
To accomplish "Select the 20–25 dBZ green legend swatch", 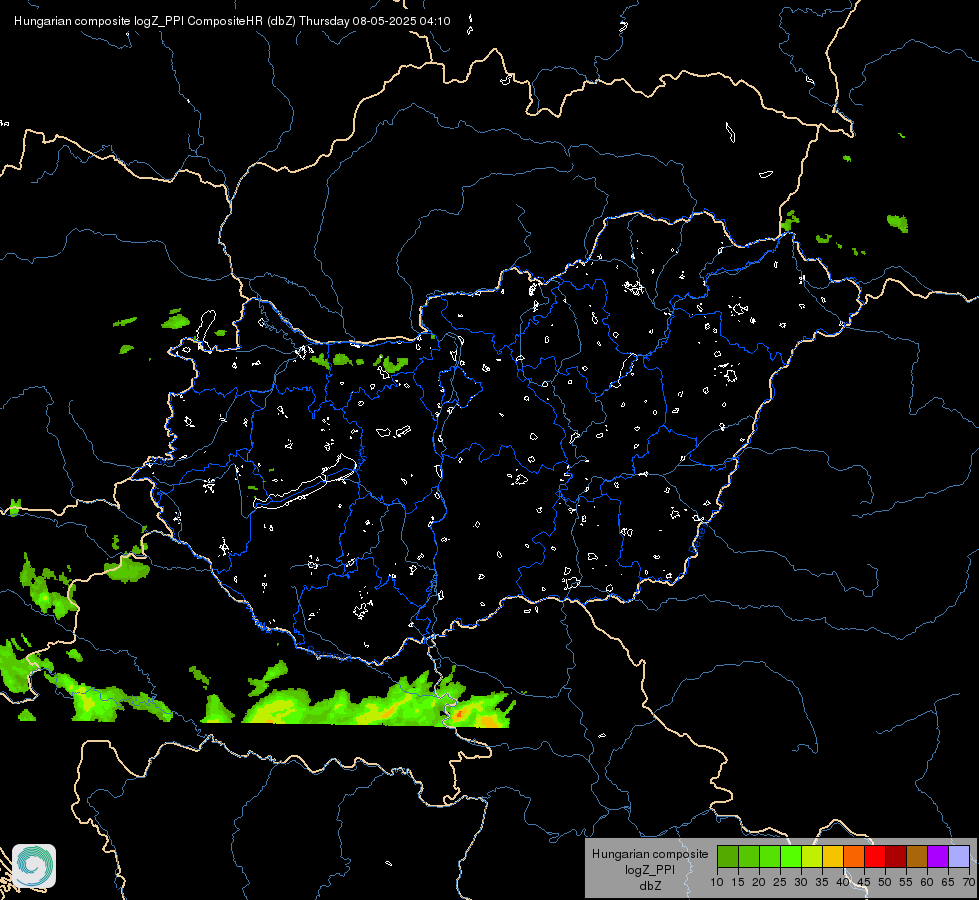I will pos(770,856).
